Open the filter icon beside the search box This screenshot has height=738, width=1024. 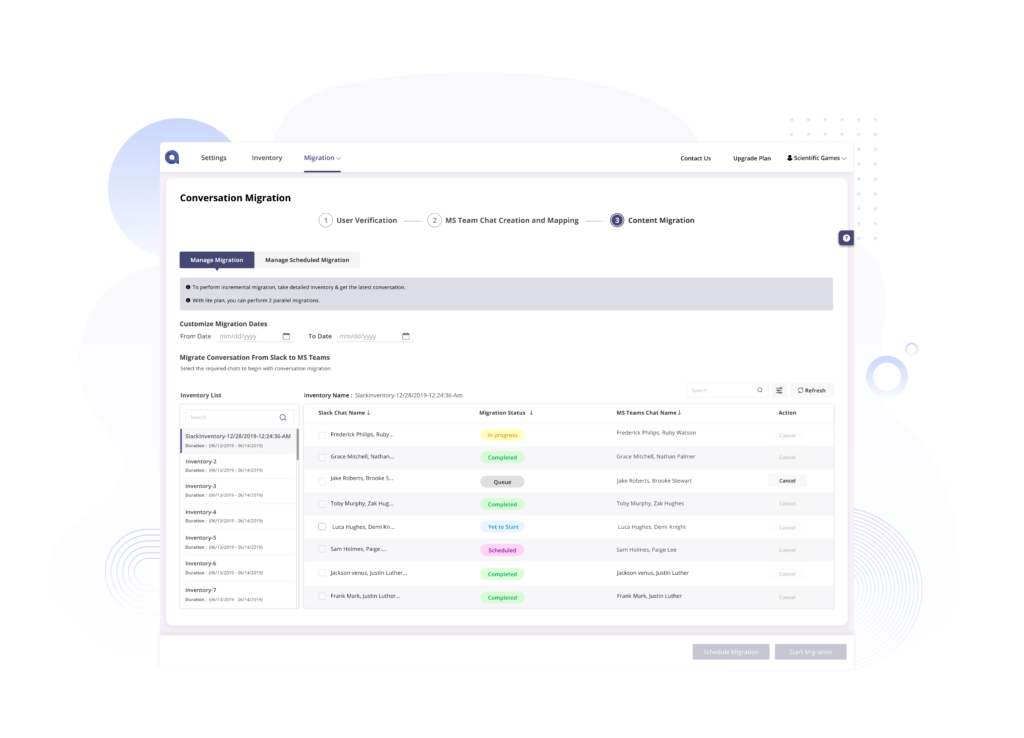(779, 389)
